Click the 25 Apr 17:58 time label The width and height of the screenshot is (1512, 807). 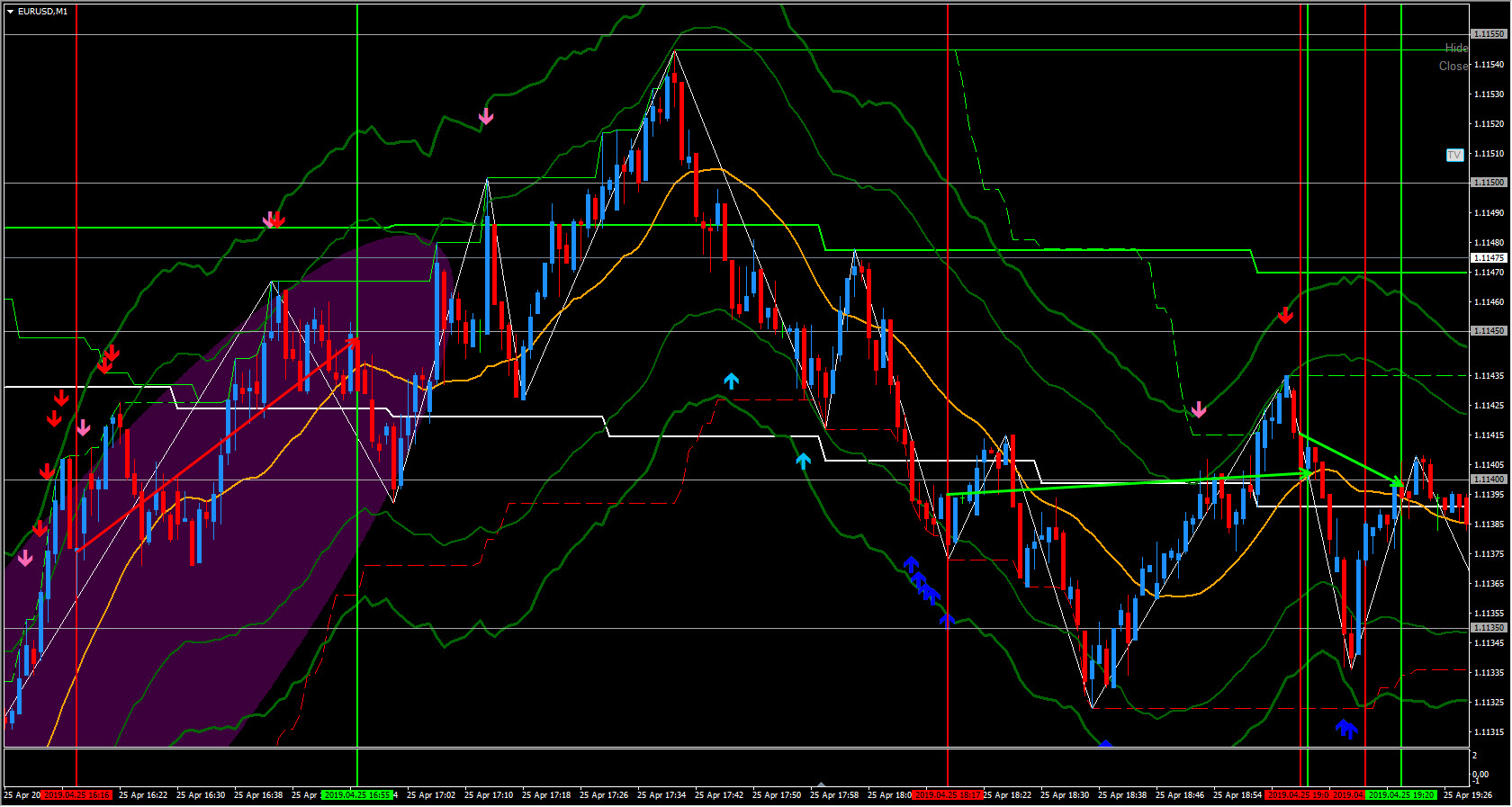834,795
